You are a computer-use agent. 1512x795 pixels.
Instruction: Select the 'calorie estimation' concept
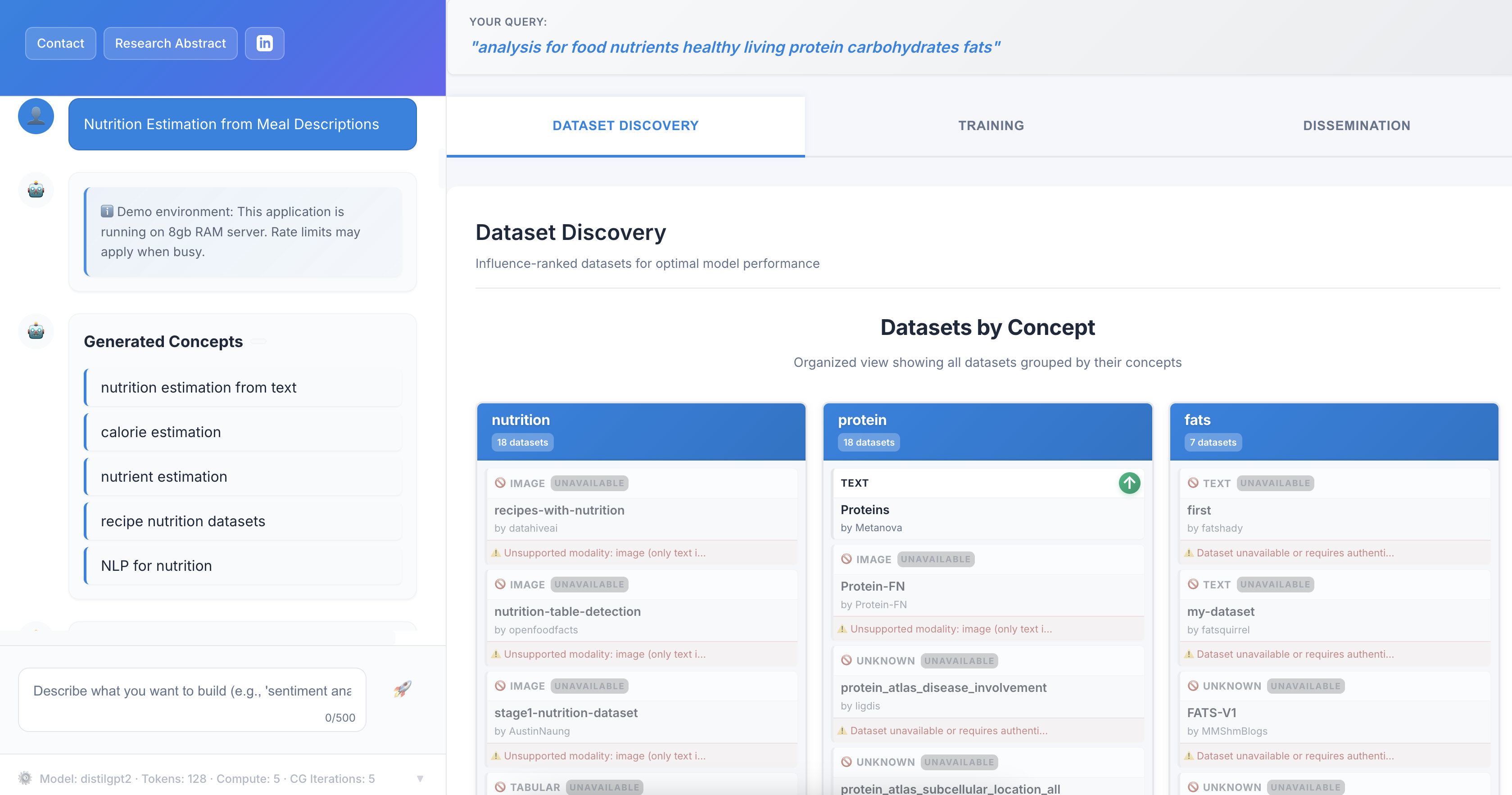point(243,432)
